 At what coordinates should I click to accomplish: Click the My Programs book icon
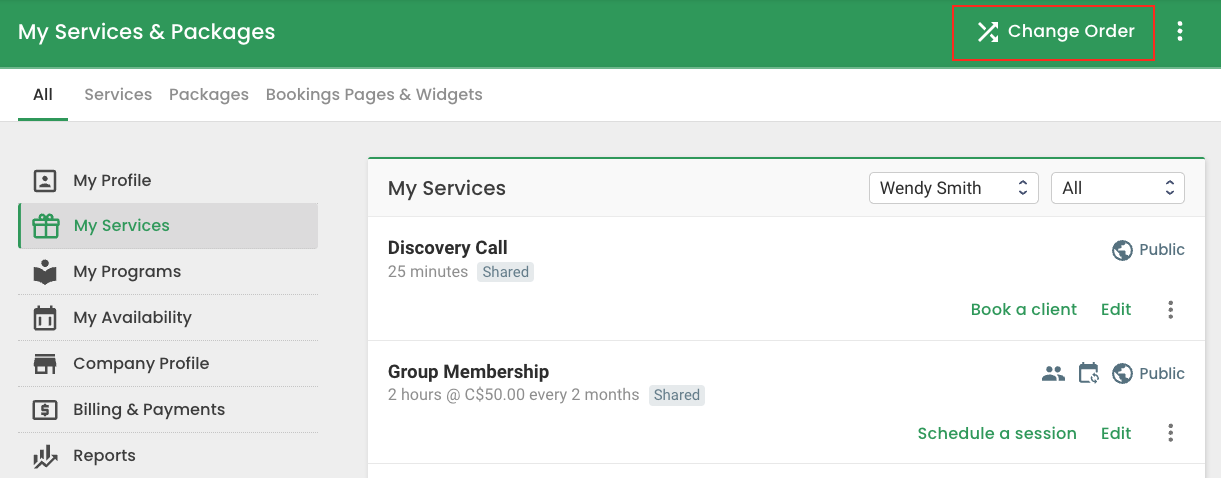(x=45, y=272)
